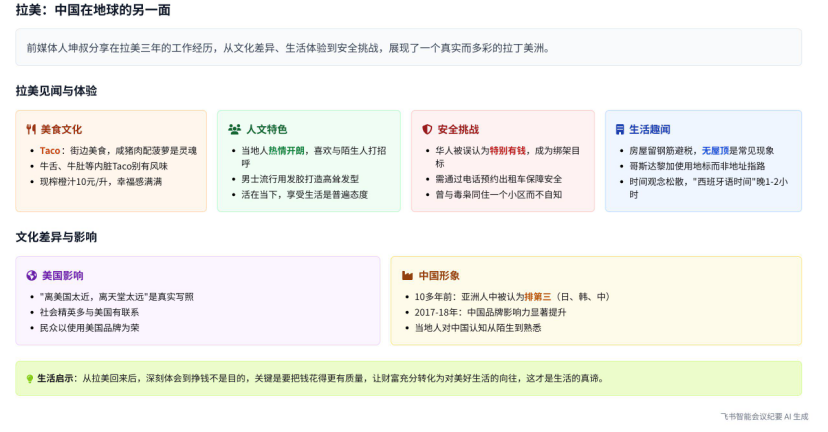The image size is (828, 432).
Task: Click the page title 拉美：中国在地球的另一面
Action: pos(93,10)
